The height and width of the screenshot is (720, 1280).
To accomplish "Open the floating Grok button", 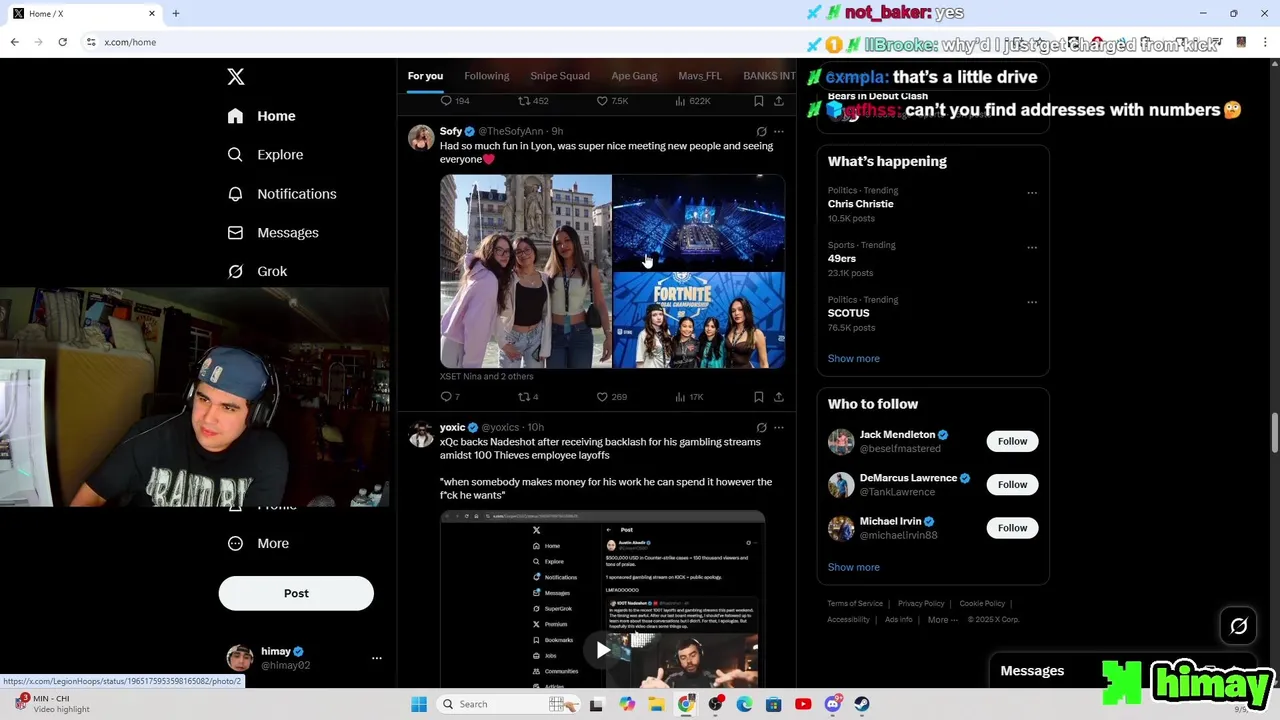I will coord(1238,627).
